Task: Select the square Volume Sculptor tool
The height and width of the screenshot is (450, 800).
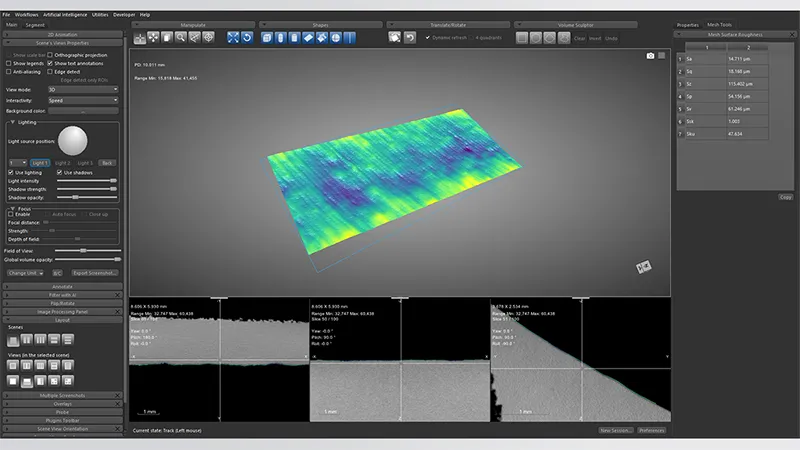Action: pyautogui.click(x=521, y=38)
